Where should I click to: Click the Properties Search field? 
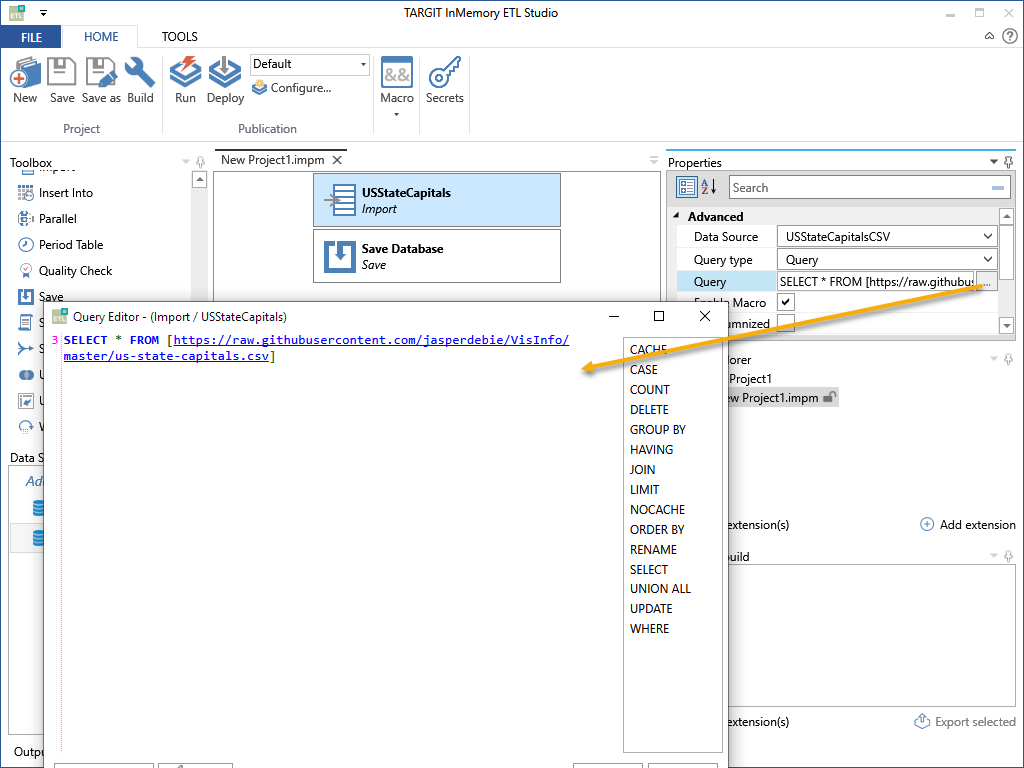point(868,188)
